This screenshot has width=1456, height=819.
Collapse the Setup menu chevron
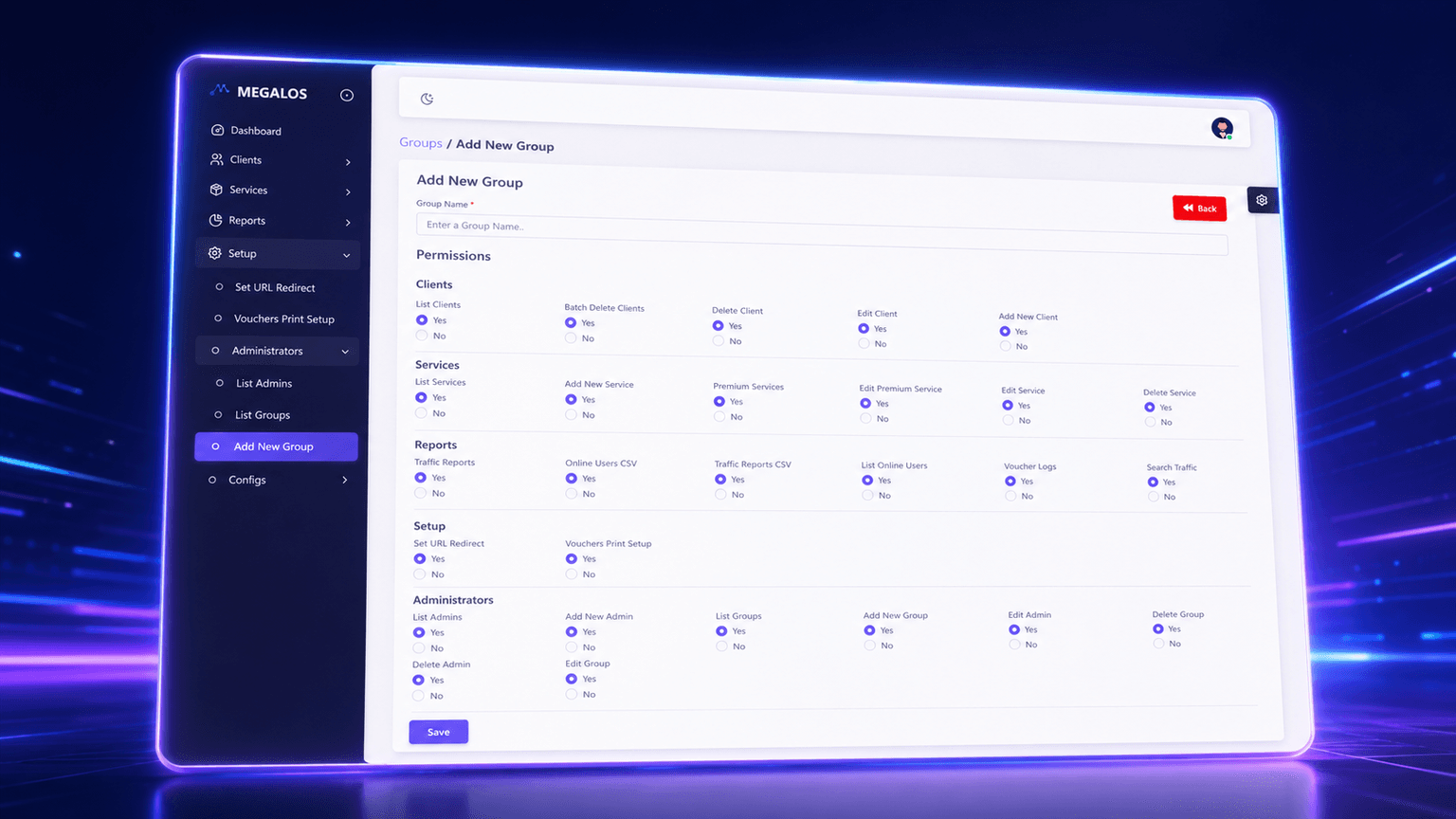pos(346,255)
